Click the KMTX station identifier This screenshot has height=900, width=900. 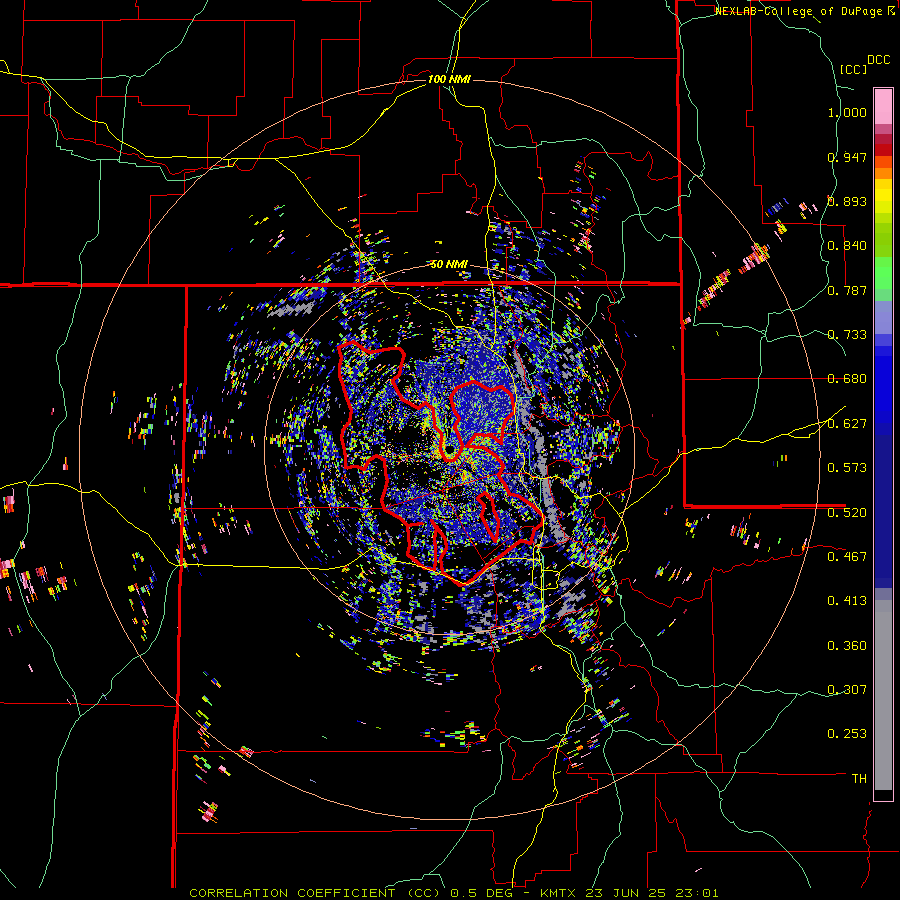click(560, 893)
